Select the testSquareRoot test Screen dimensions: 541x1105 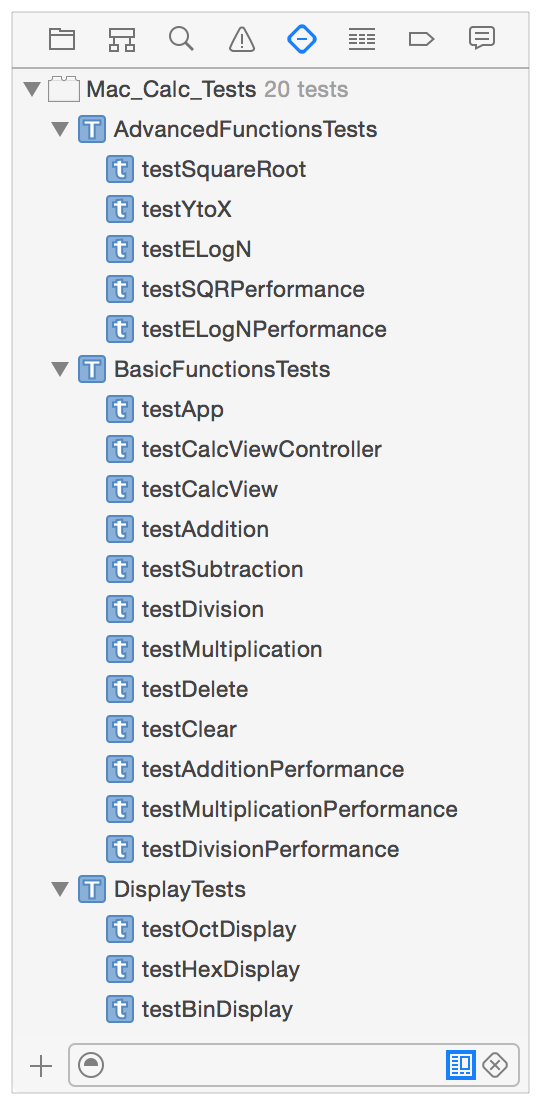coord(206,169)
